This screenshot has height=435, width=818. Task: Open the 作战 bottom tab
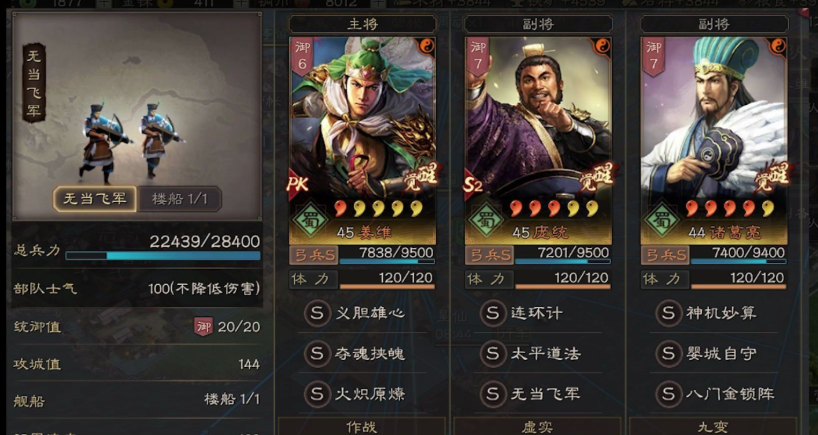362,426
